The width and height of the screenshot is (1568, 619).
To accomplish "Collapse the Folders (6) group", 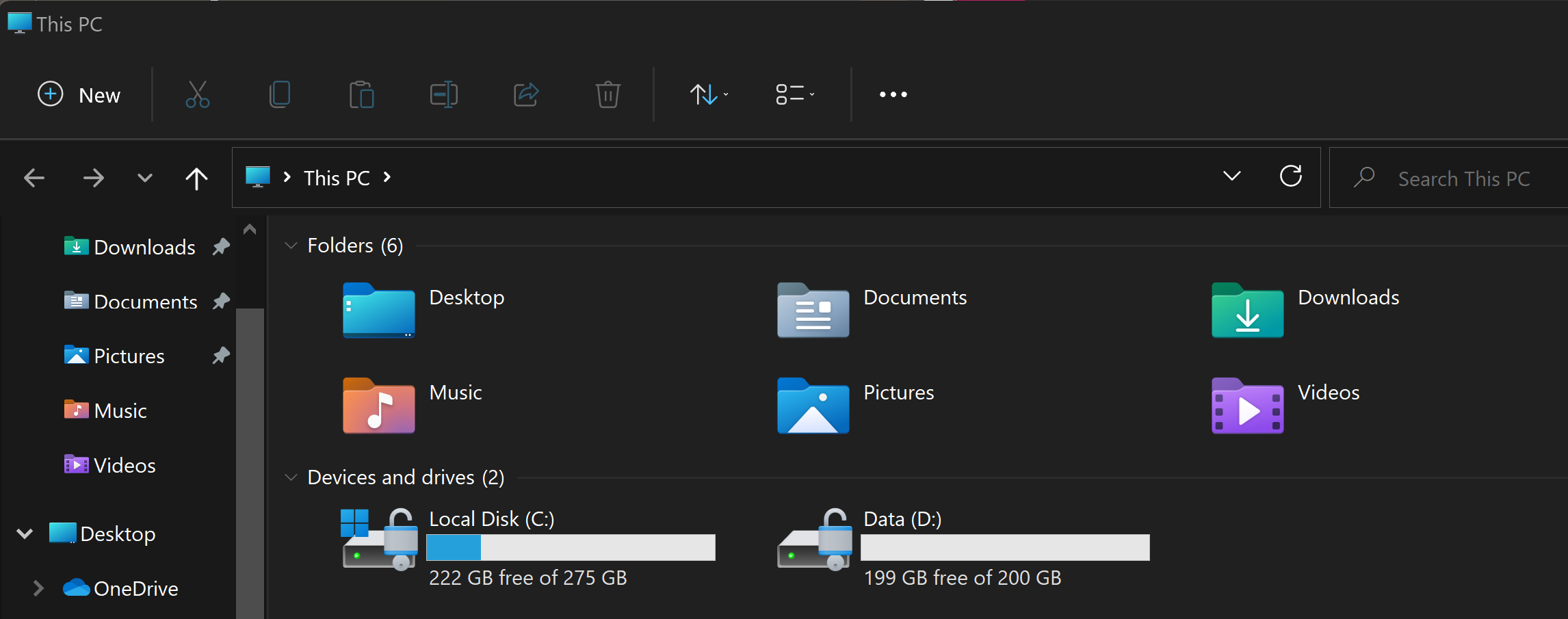I will click(x=291, y=246).
